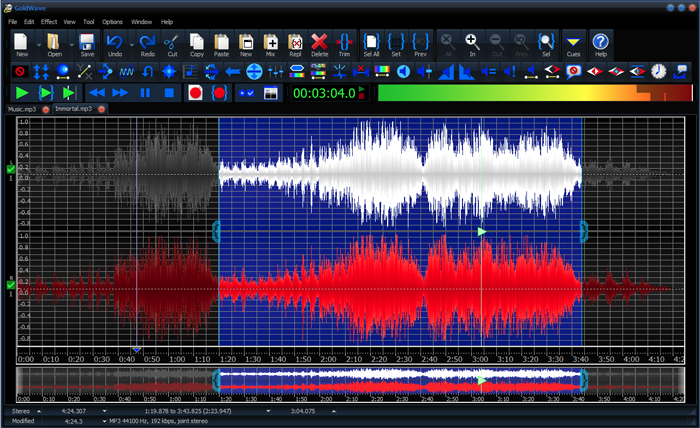The image size is (700, 428).
Task: Undo the last edit
Action: (115, 45)
